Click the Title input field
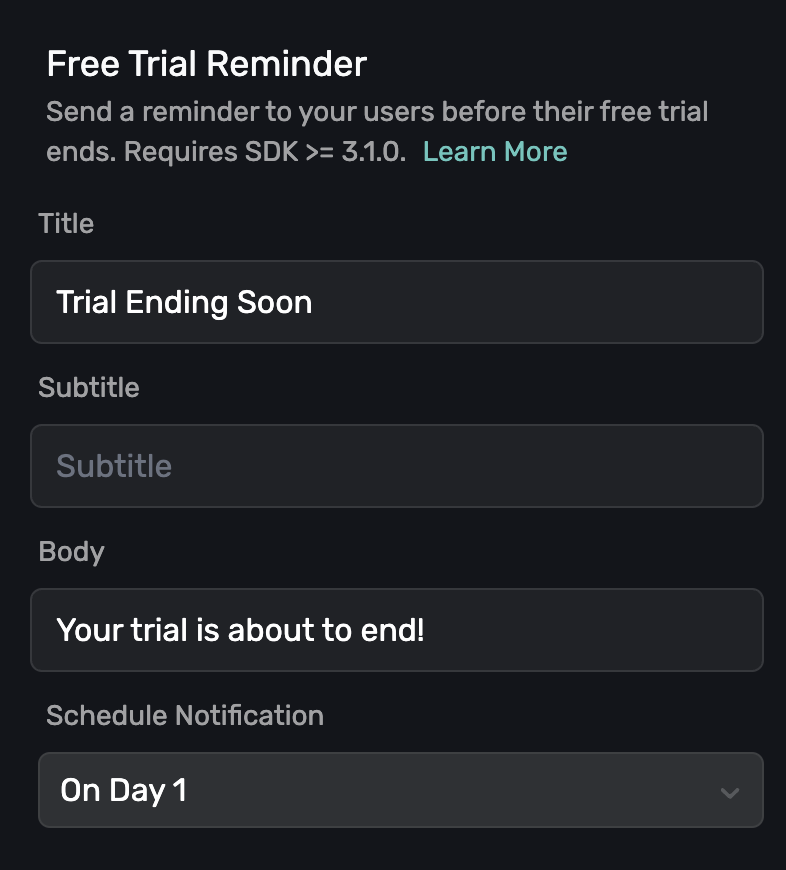 (x=397, y=302)
